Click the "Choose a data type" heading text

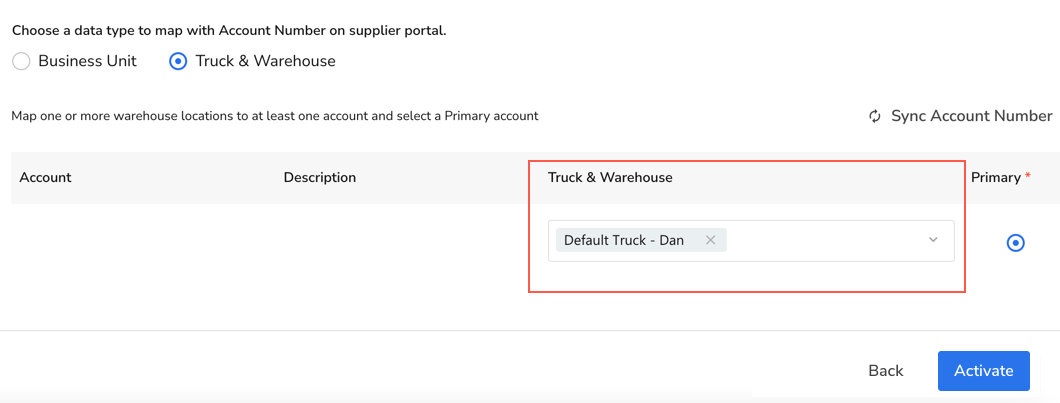(x=228, y=30)
